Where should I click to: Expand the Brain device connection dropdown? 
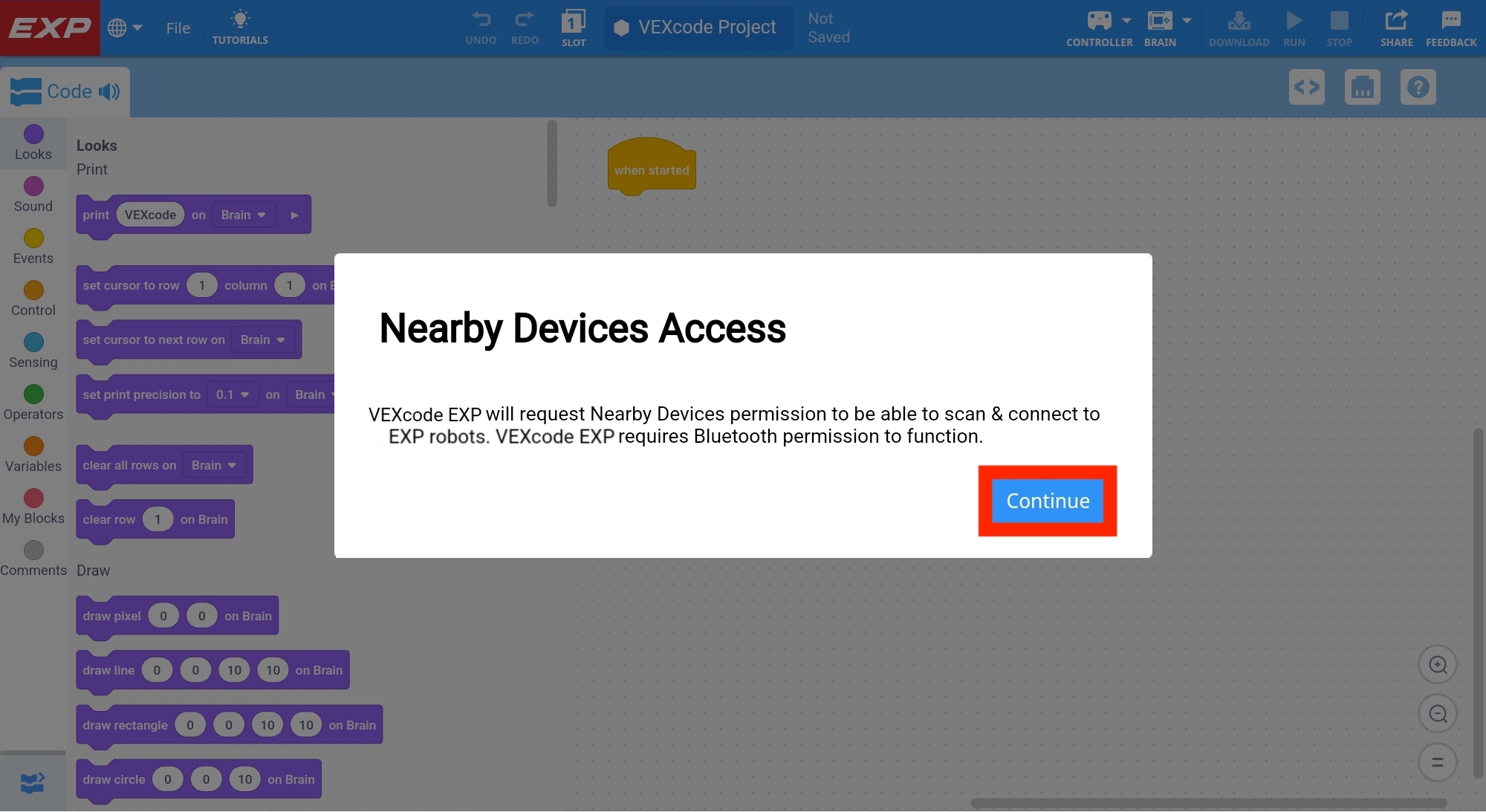click(x=1187, y=21)
